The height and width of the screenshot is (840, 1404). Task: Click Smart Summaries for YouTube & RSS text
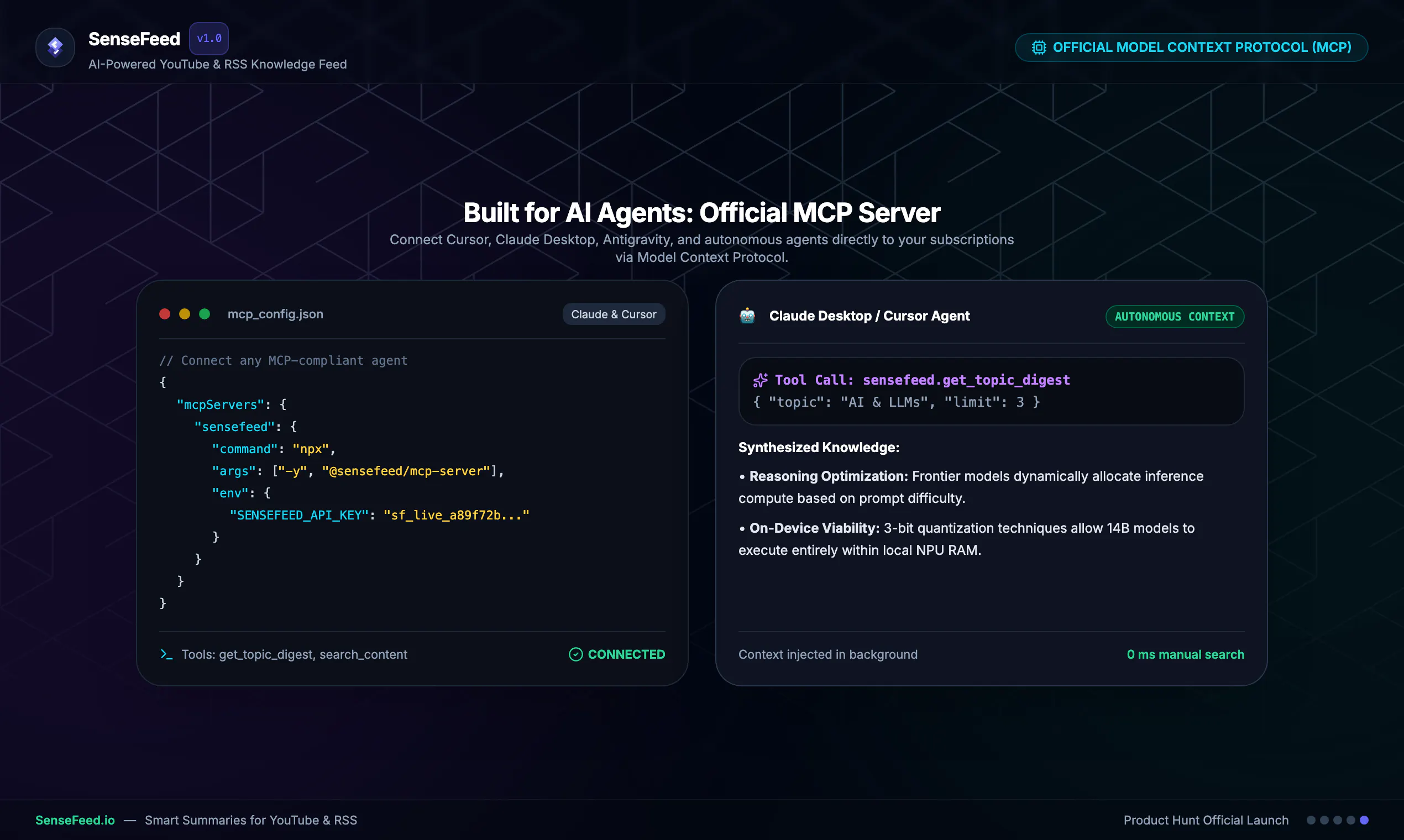251,820
